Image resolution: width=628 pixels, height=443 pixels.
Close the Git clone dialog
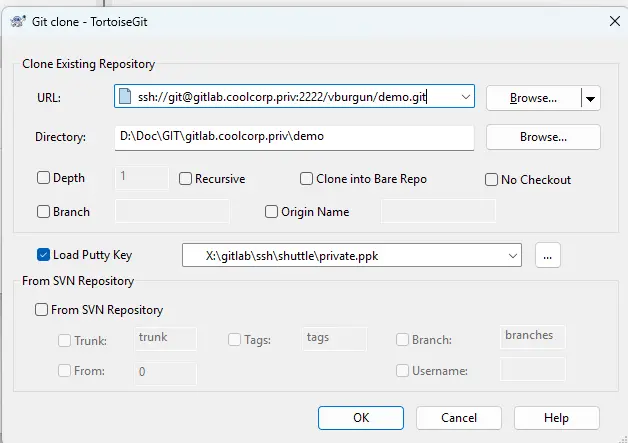coord(614,21)
